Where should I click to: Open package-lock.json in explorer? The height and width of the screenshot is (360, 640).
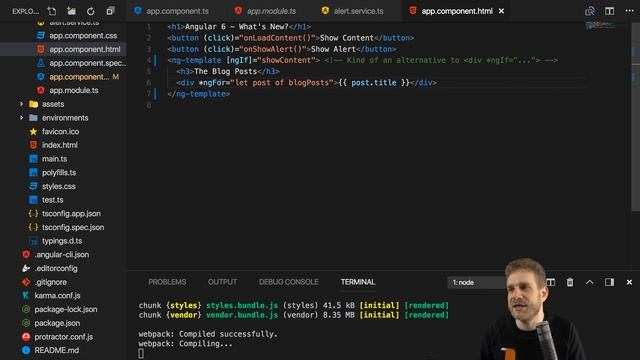(x=66, y=309)
